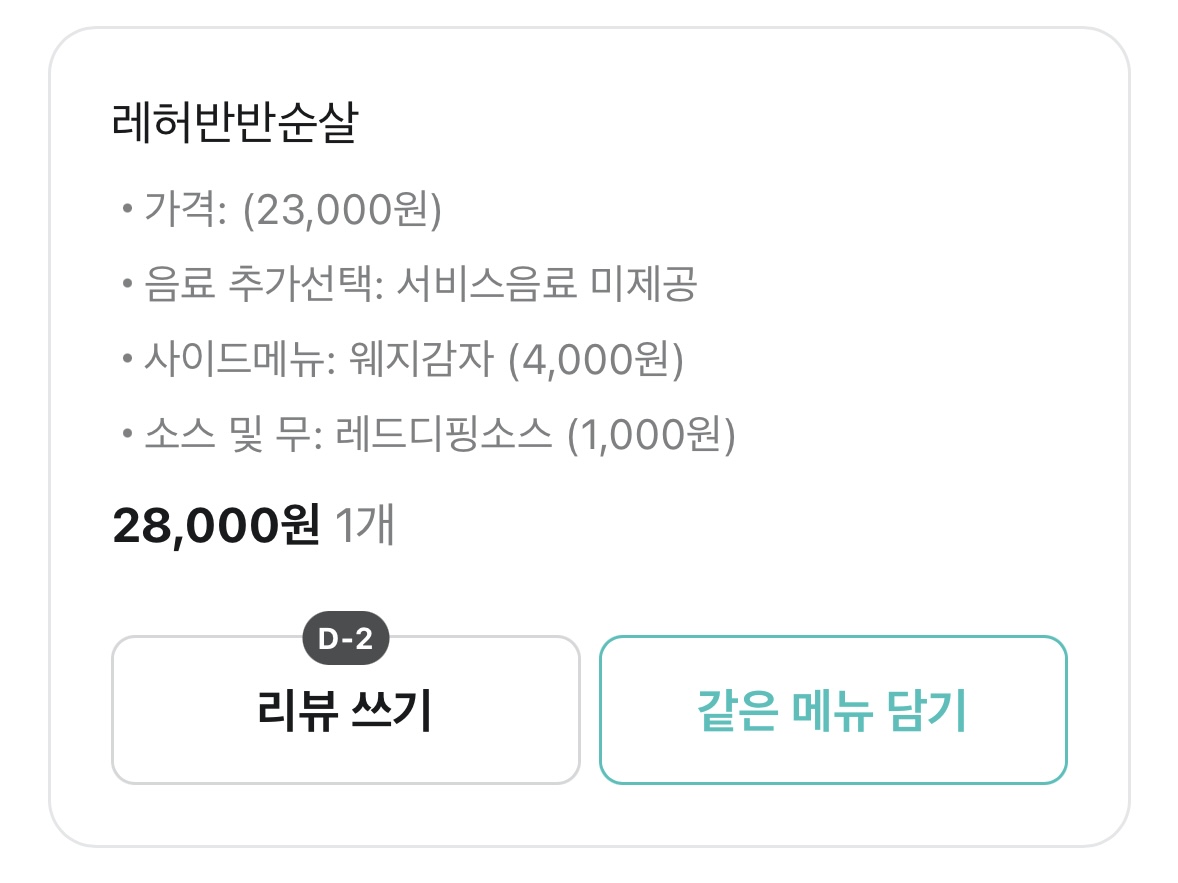1178x883 pixels.
Task: Select the 레드디핑소스 (1,000원) sauce item
Action: point(537,435)
